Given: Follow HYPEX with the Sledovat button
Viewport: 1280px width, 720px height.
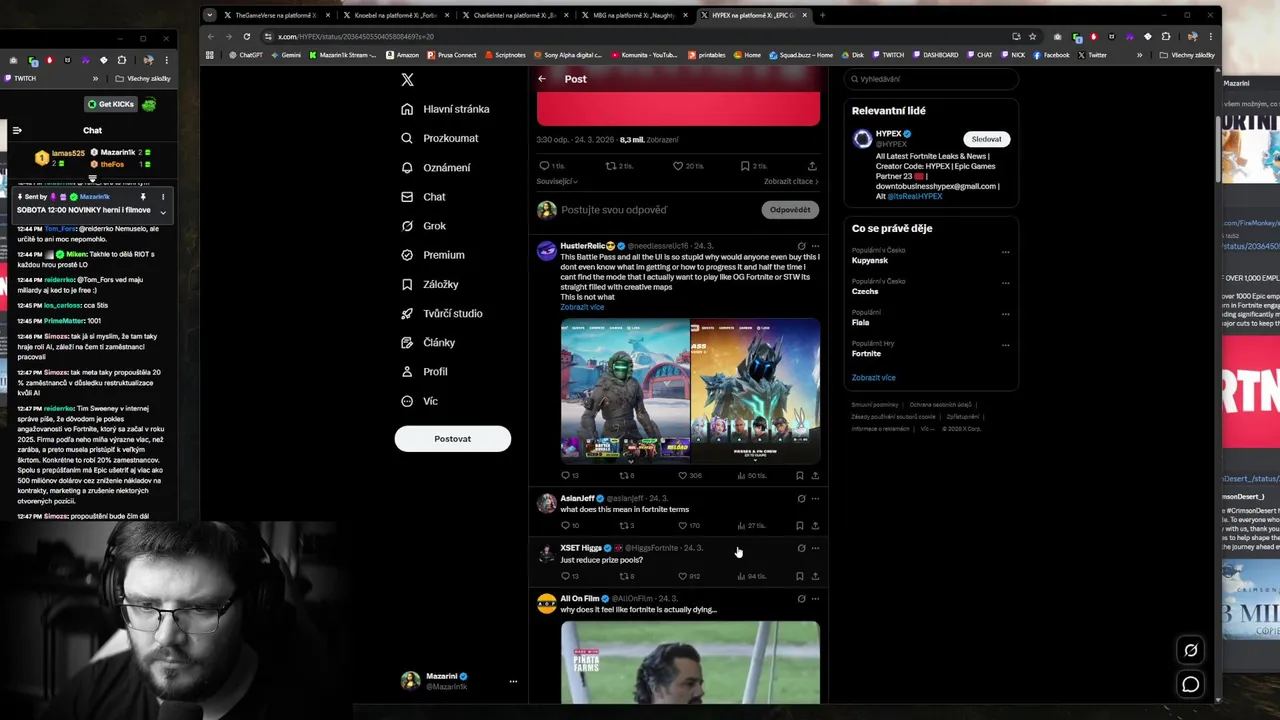Looking at the screenshot, I should pyautogui.click(x=986, y=139).
